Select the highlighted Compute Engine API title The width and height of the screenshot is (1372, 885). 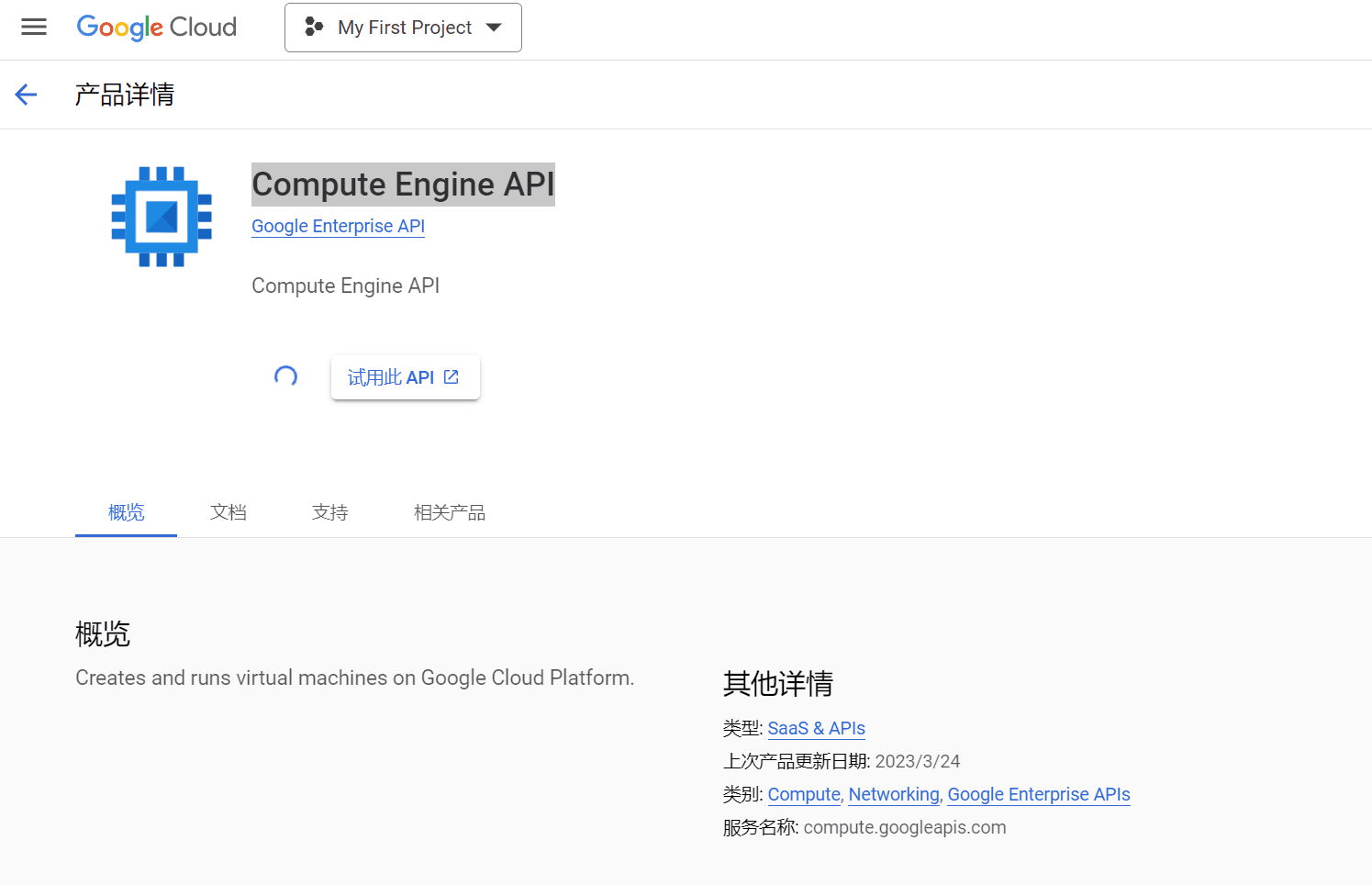403,185
